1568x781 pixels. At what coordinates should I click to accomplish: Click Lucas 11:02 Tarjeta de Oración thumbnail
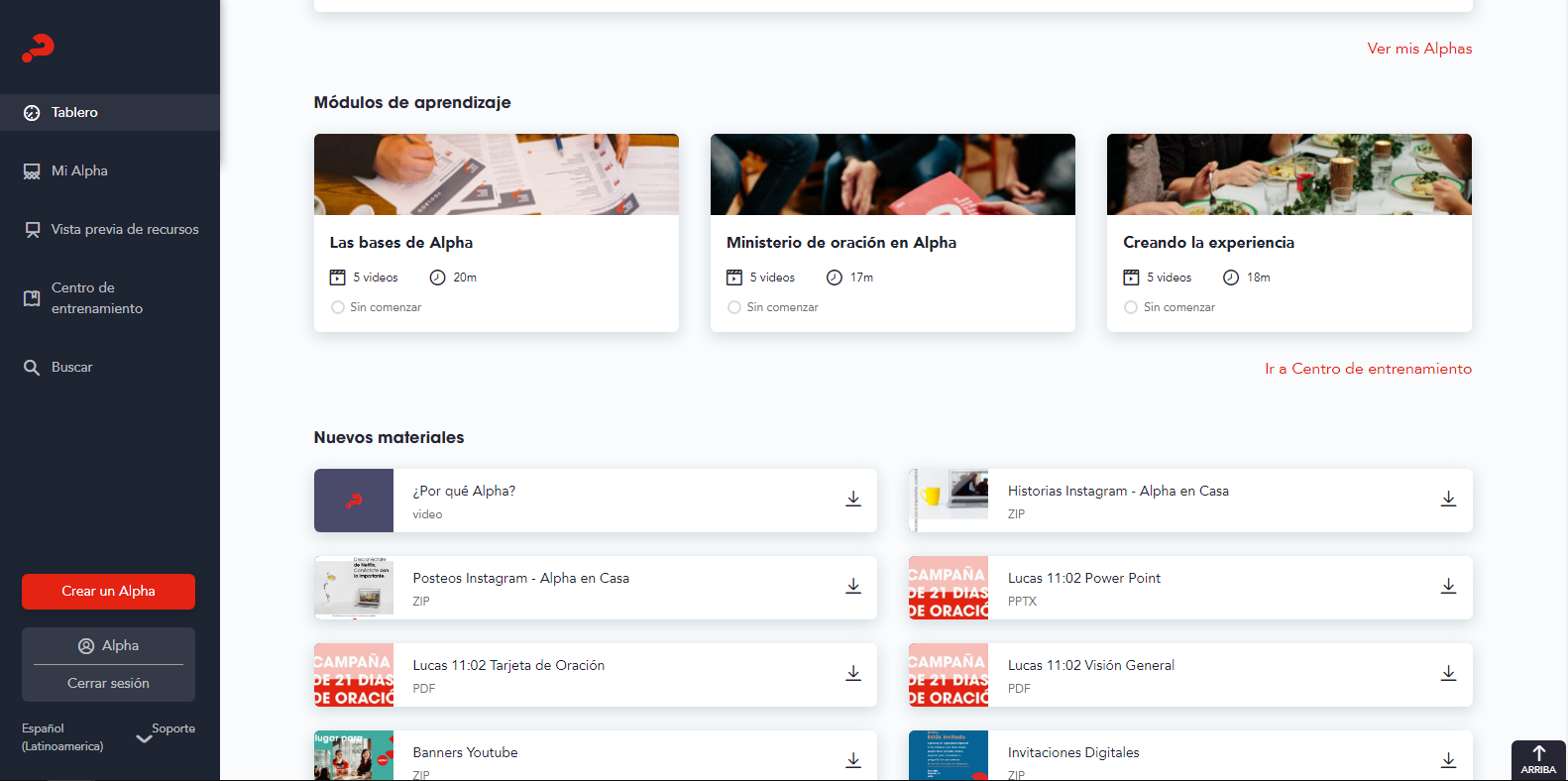click(354, 675)
